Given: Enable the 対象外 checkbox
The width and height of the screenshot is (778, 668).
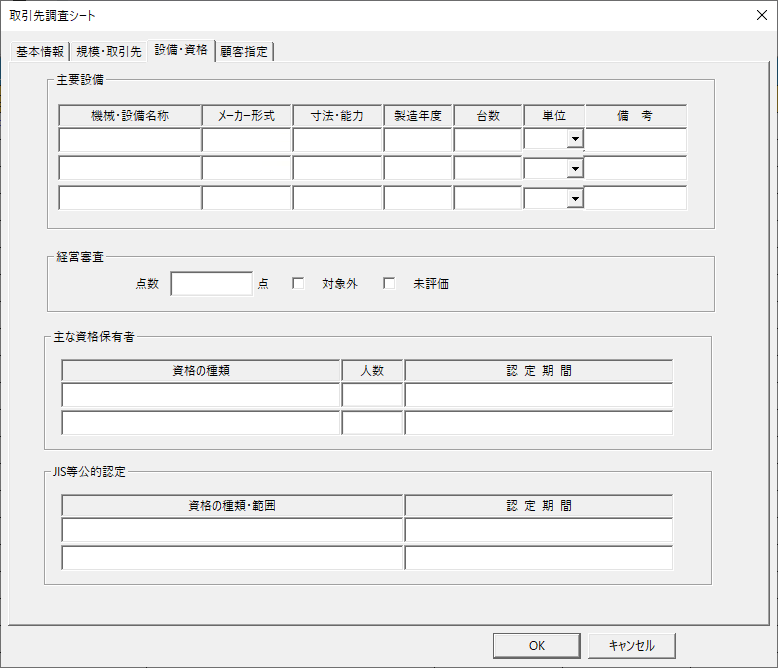Looking at the screenshot, I should coord(298,284).
